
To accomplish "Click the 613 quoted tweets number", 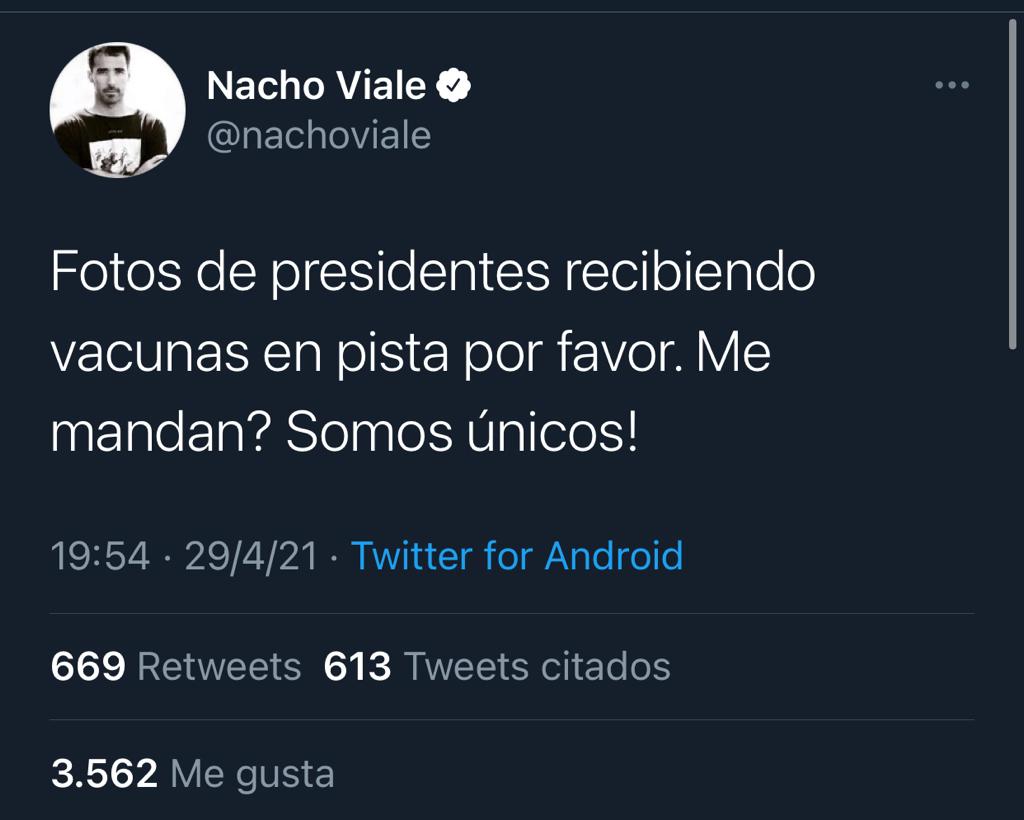I will point(357,666).
